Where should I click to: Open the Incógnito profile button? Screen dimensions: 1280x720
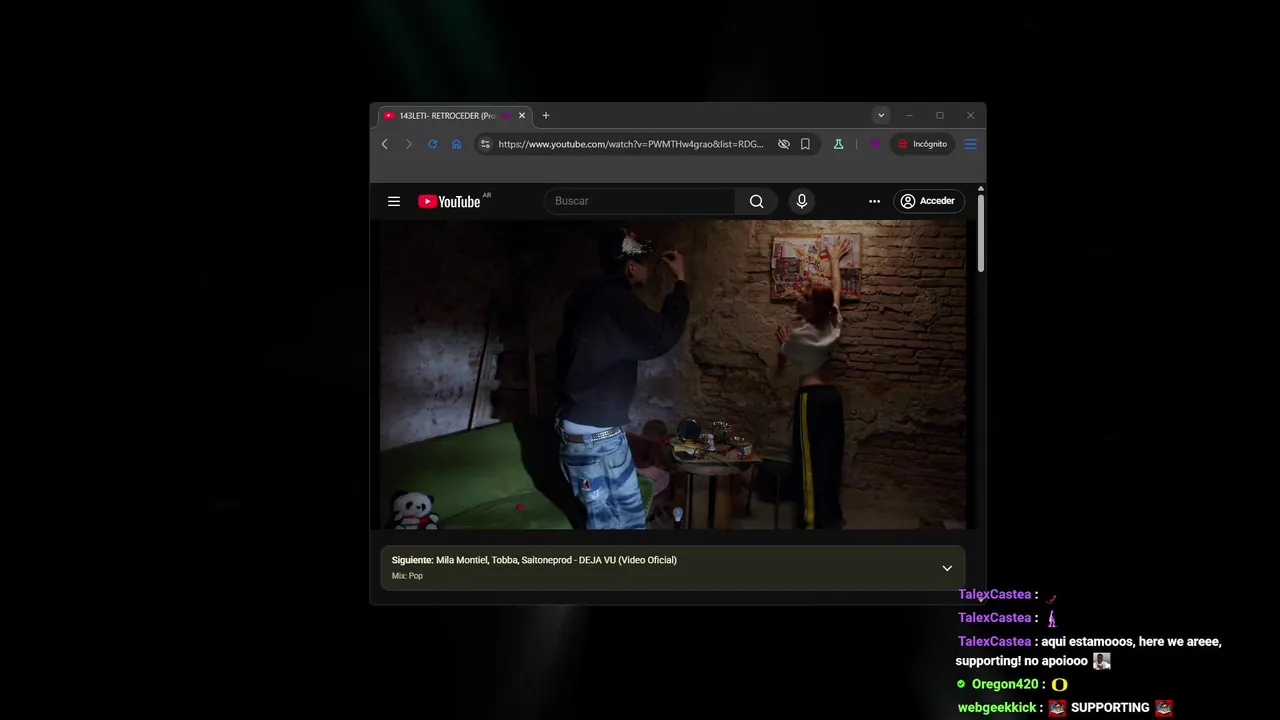923,144
